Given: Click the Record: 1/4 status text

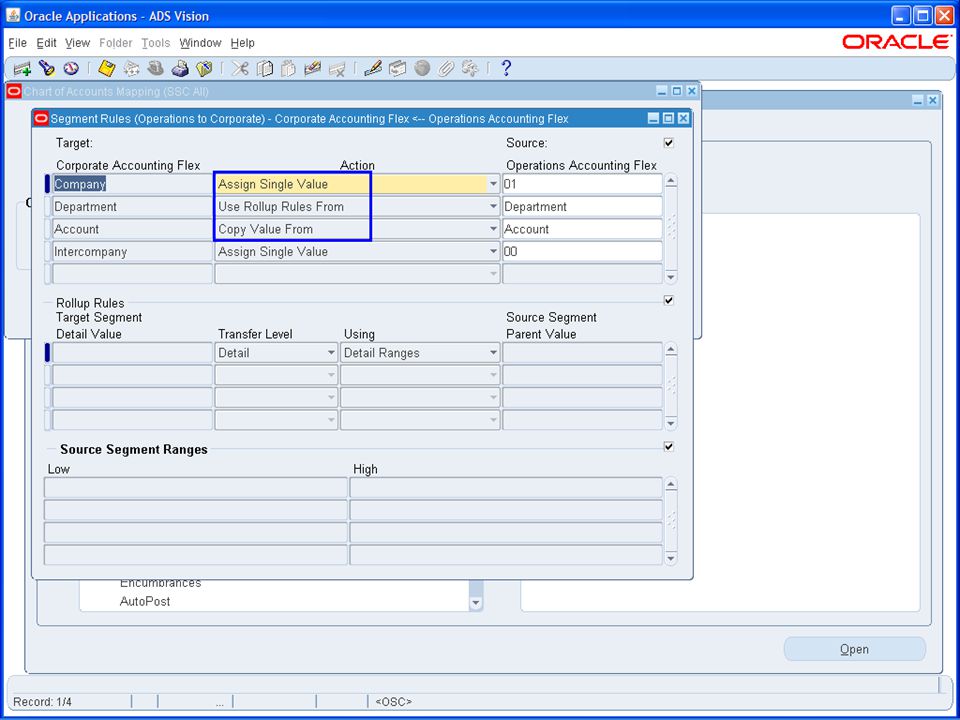Looking at the screenshot, I should click(x=43, y=702).
